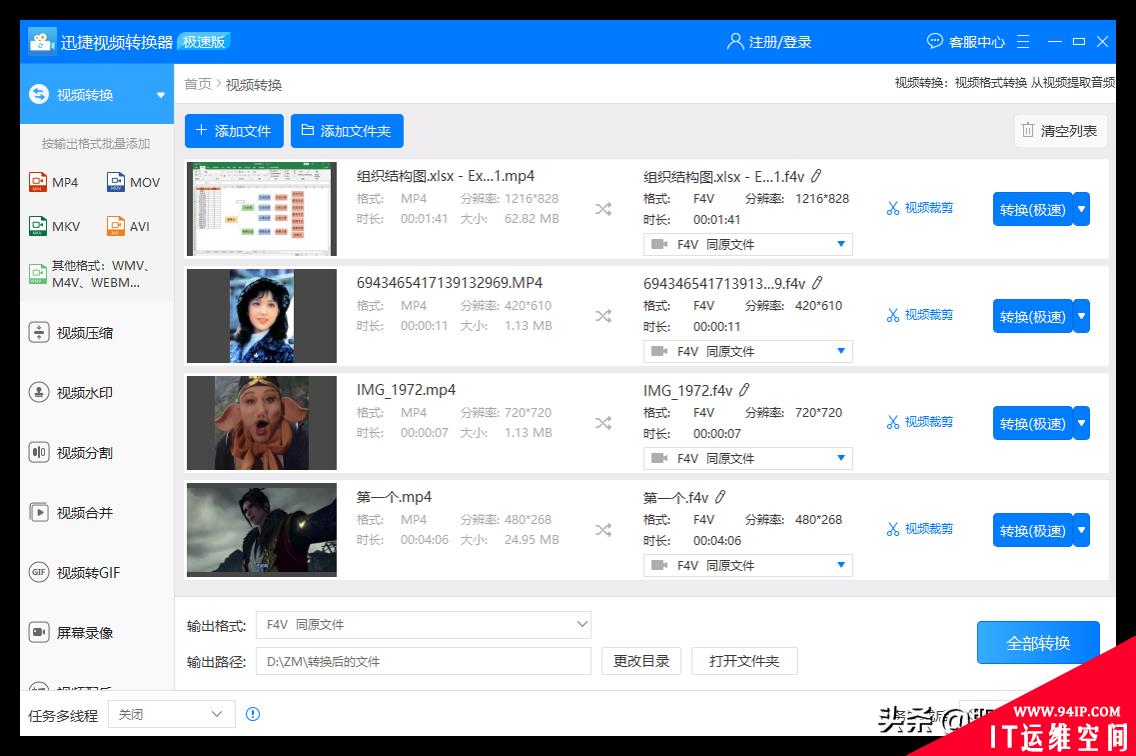
Task: Click 全部转换 convert all button
Action: tap(1037, 643)
